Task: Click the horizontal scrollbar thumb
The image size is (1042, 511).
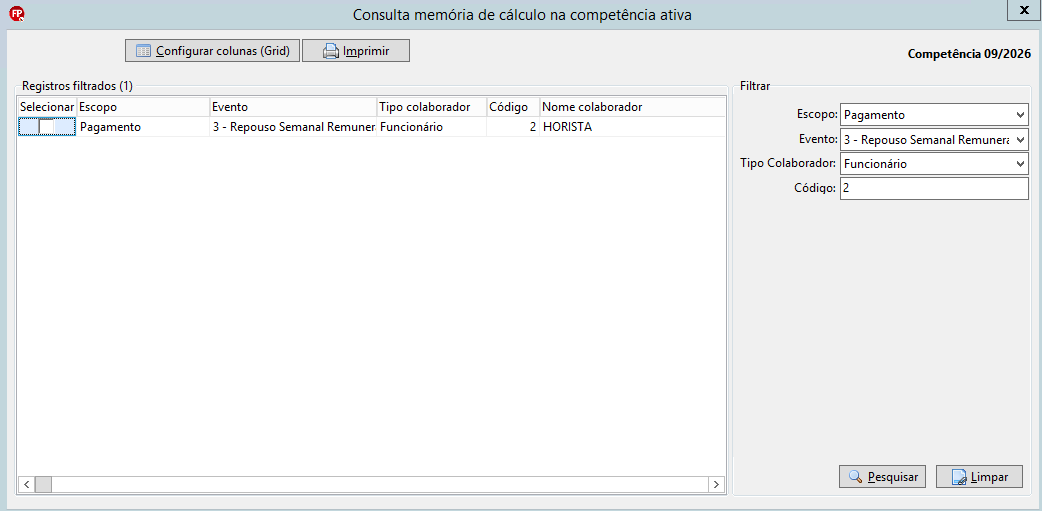Action: (43, 484)
